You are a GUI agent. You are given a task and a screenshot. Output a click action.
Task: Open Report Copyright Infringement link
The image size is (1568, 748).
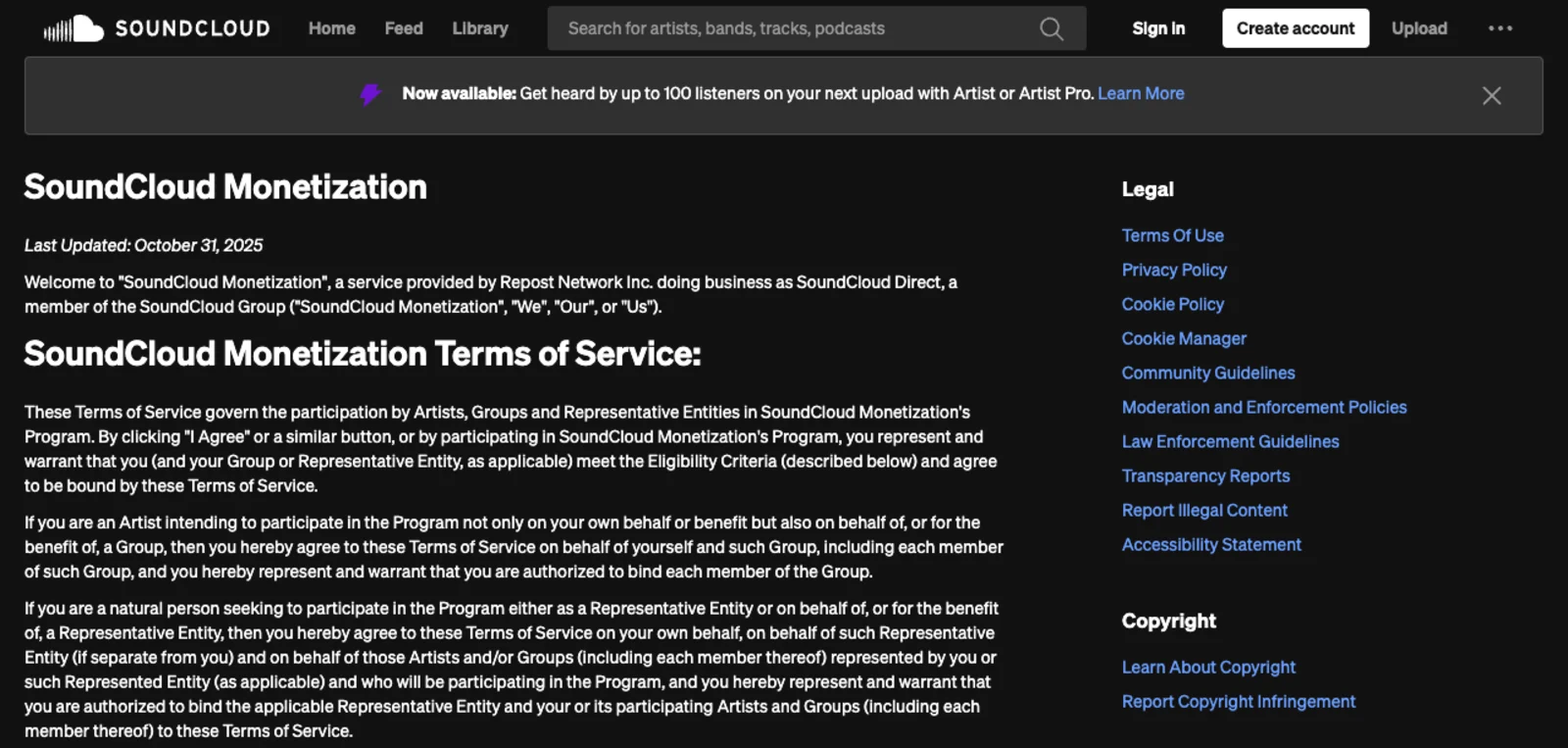[x=1239, y=701]
